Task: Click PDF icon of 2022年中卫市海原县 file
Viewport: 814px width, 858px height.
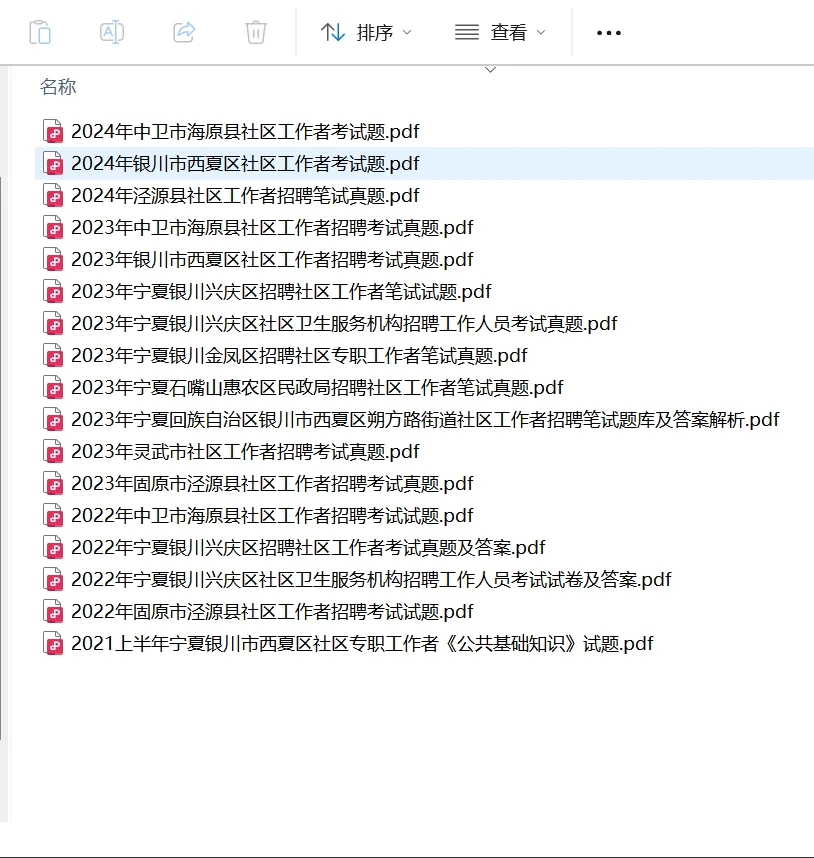Action: [x=53, y=515]
